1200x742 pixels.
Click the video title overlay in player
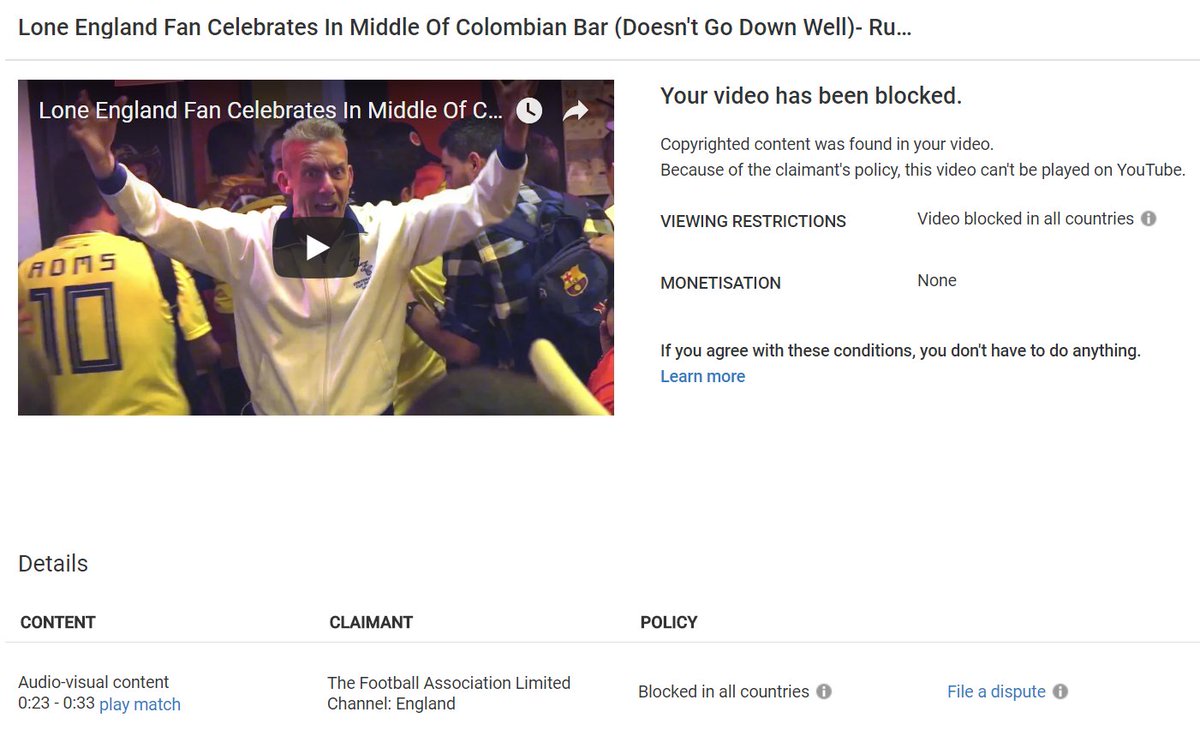[270, 110]
